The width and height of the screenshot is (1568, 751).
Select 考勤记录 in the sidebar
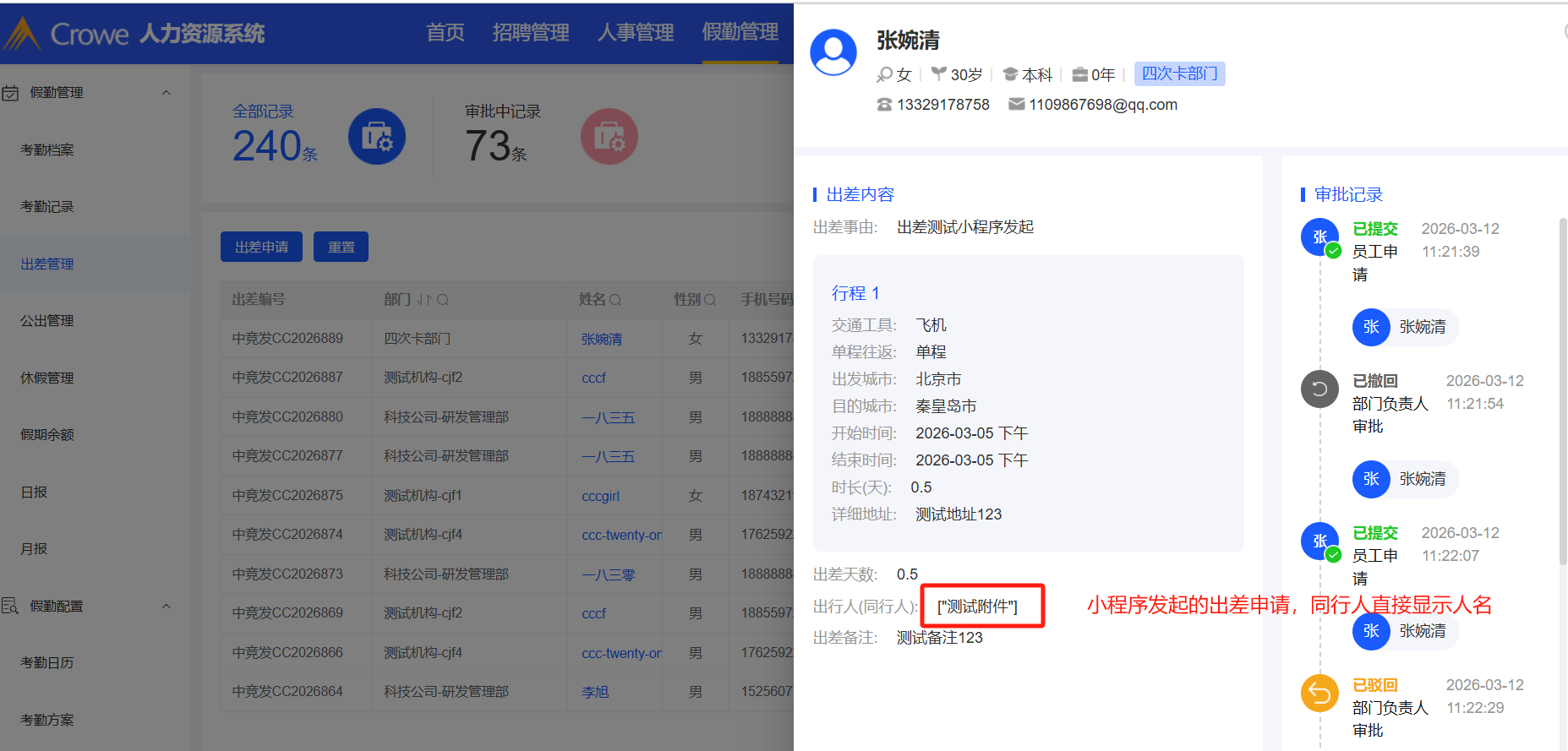pyautogui.click(x=47, y=207)
